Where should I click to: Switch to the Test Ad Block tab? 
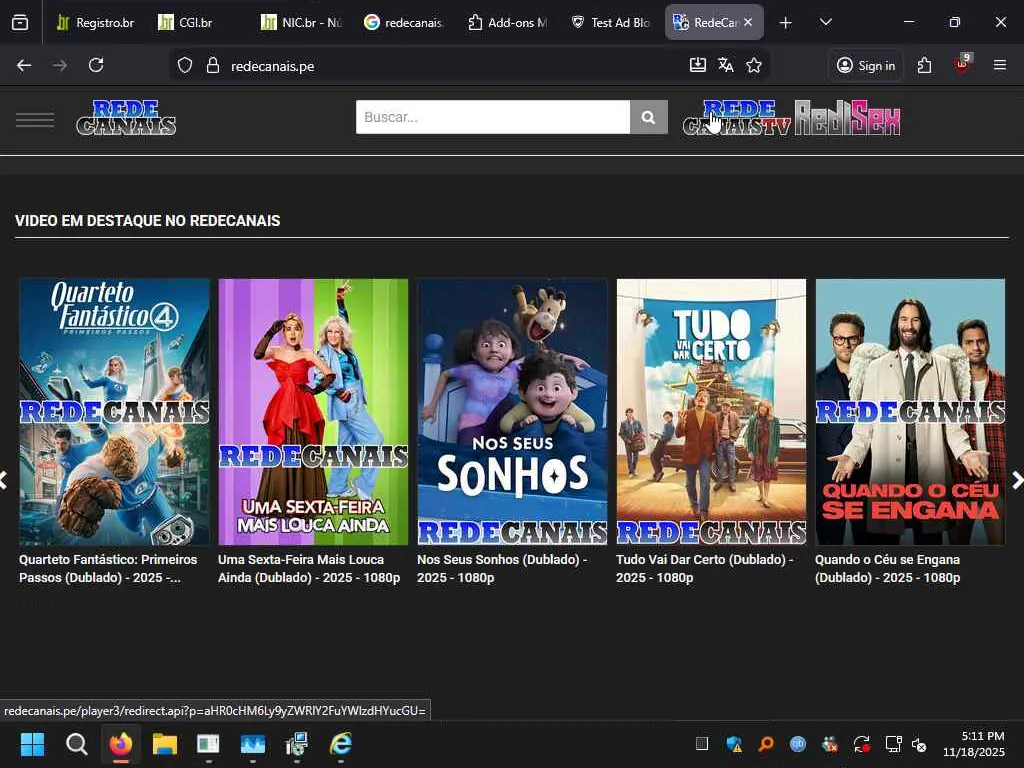tap(610, 22)
